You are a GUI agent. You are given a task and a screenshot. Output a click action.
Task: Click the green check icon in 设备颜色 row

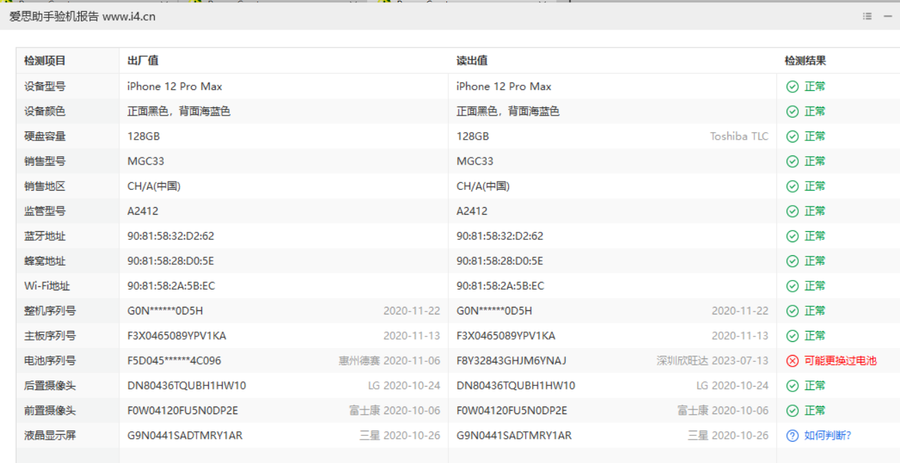pyautogui.click(x=792, y=111)
